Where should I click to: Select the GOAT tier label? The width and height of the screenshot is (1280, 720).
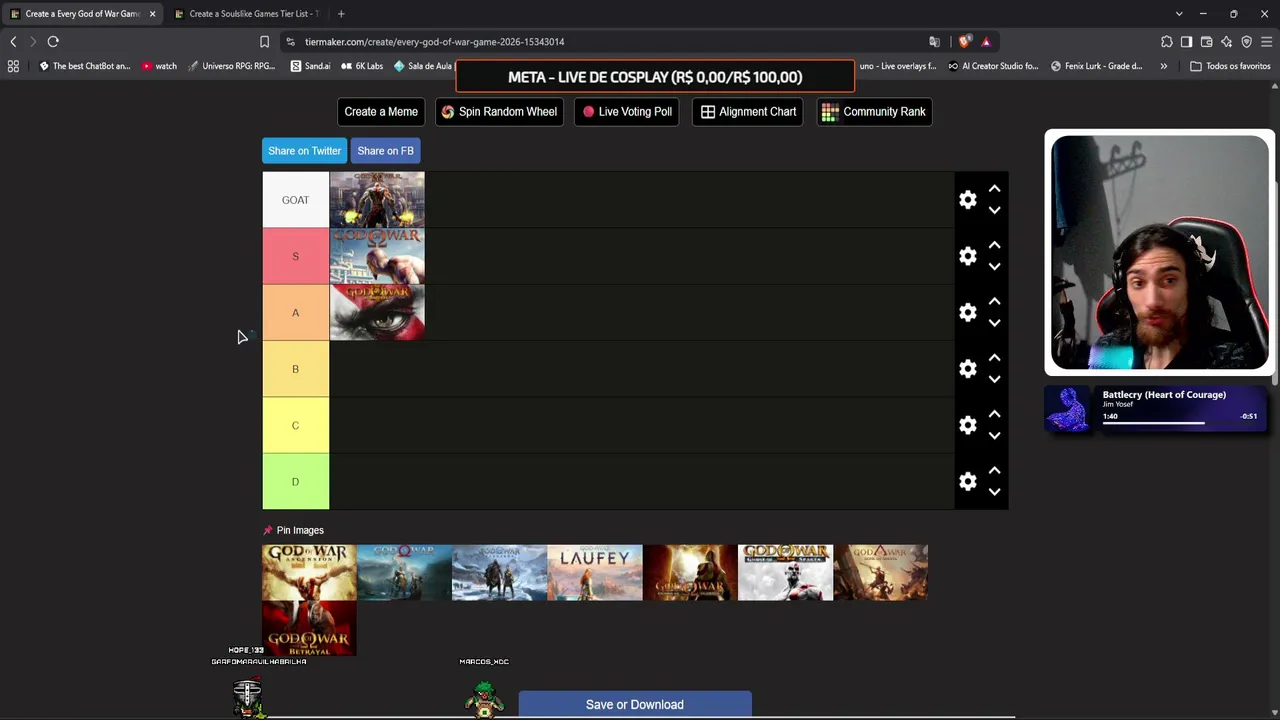[x=295, y=200]
